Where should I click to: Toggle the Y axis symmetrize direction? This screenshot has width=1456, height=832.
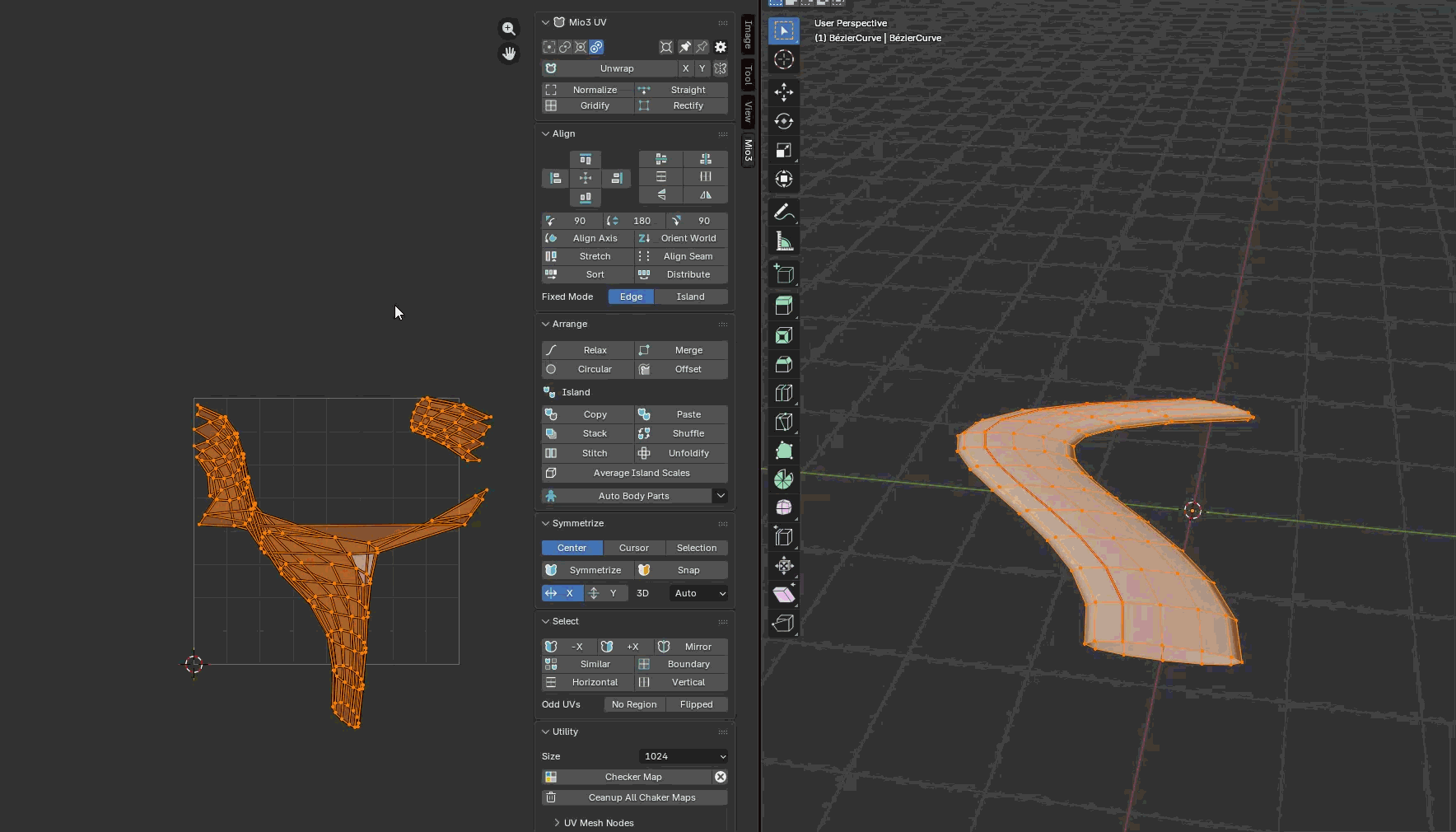click(x=605, y=593)
